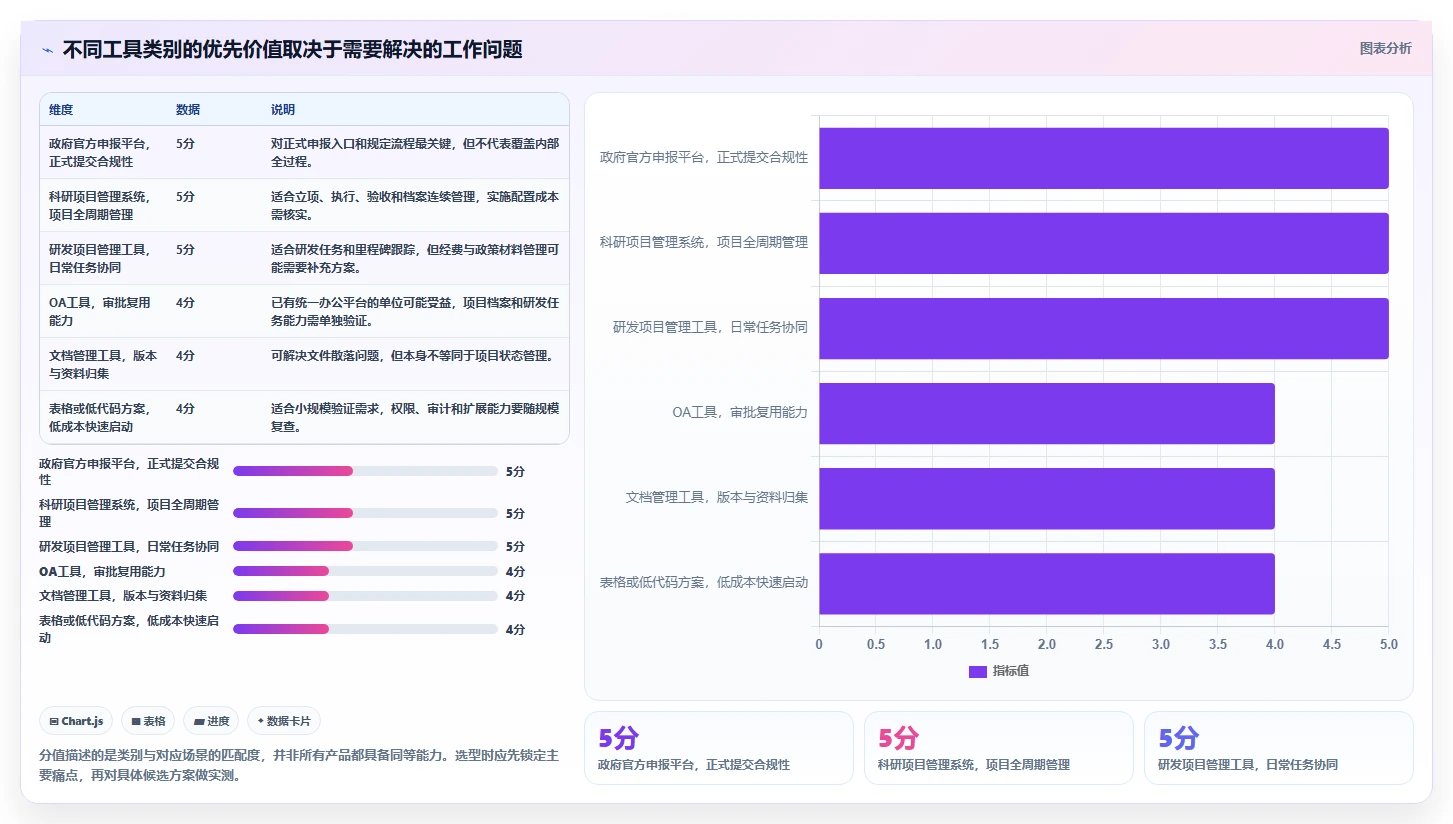Image resolution: width=1453 pixels, height=824 pixels.
Task: Click the chart axis label 文档管理工具，版本与资料归集
Action: (717, 497)
